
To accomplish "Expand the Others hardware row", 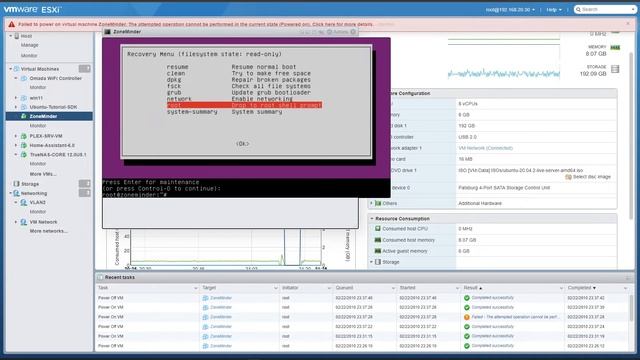I will point(371,203).
